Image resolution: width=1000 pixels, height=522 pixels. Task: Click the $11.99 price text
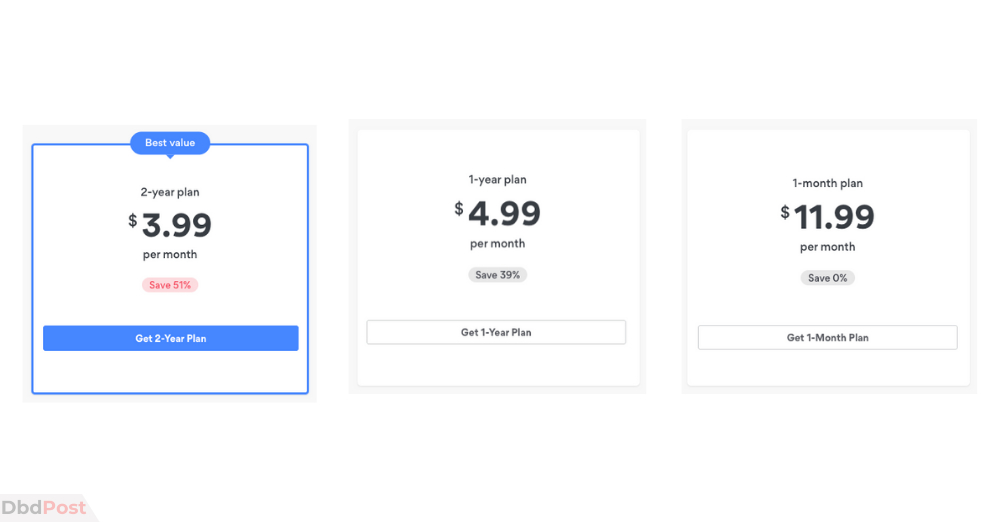coord(827,217)
